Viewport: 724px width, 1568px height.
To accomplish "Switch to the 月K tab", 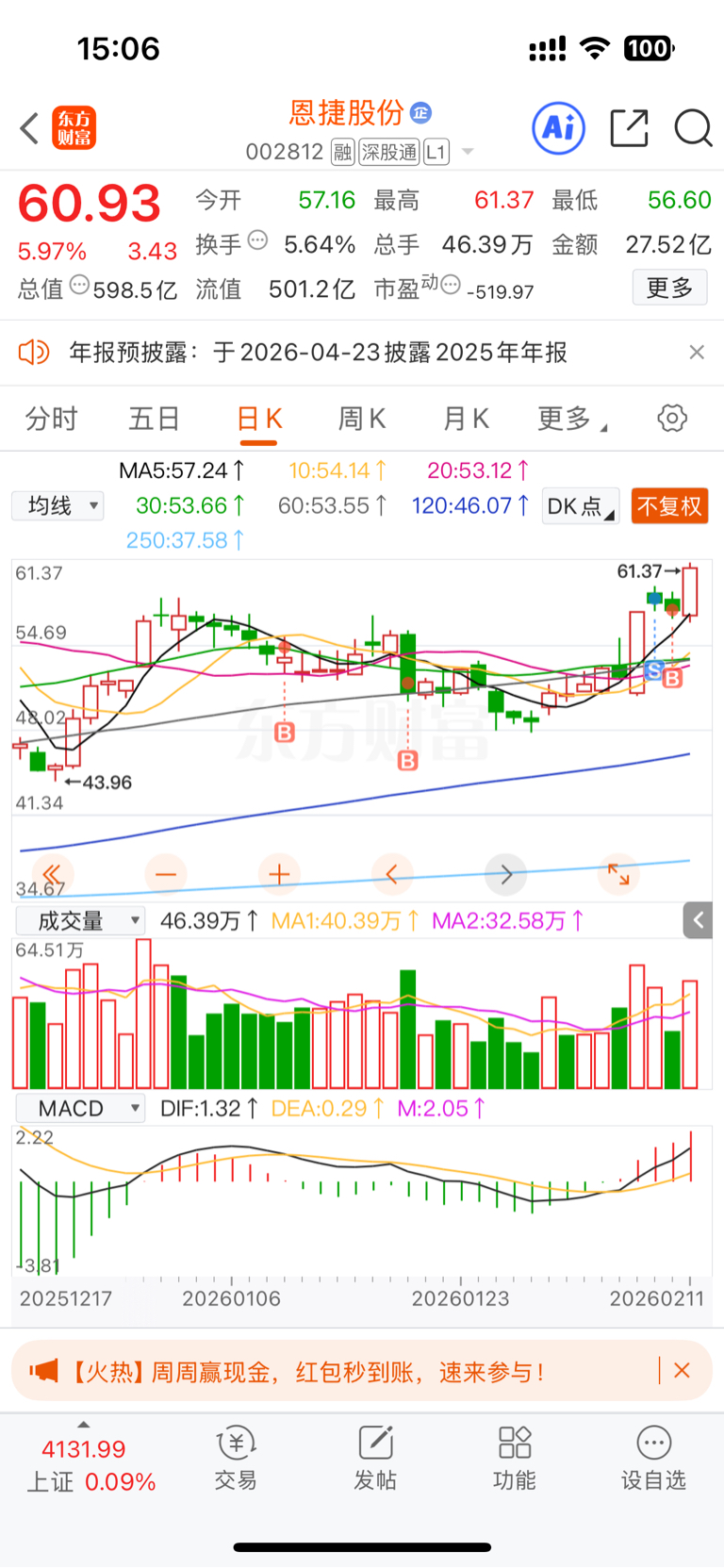I will tap(466, 419).
